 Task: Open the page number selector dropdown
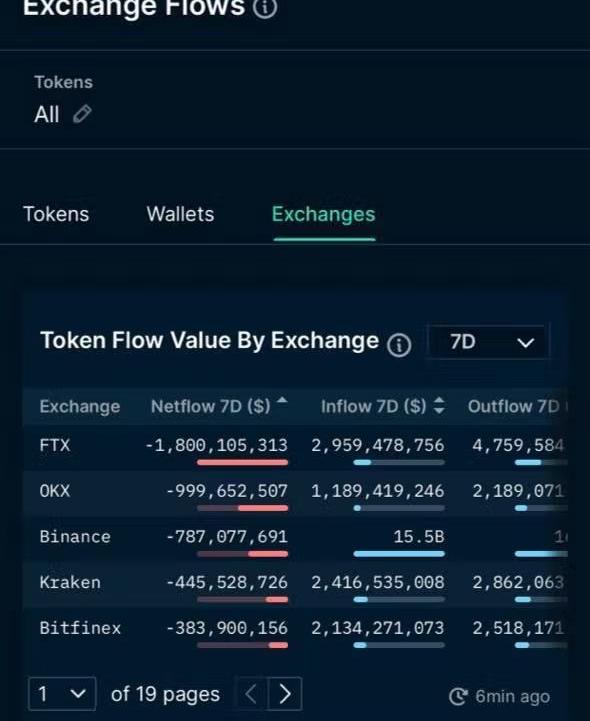[62, 693]
